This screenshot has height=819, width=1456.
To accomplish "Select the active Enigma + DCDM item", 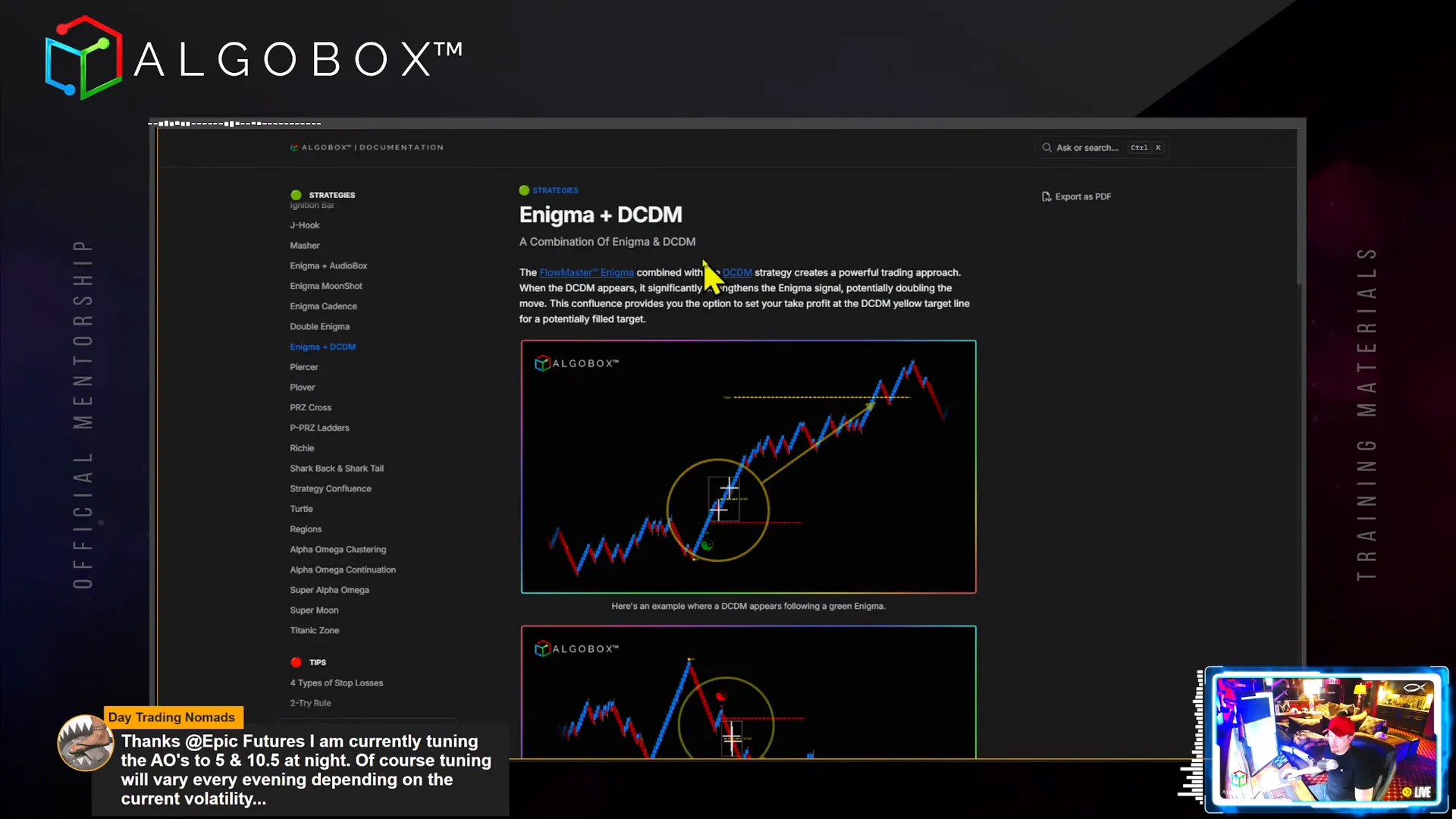I will (322, 347).
